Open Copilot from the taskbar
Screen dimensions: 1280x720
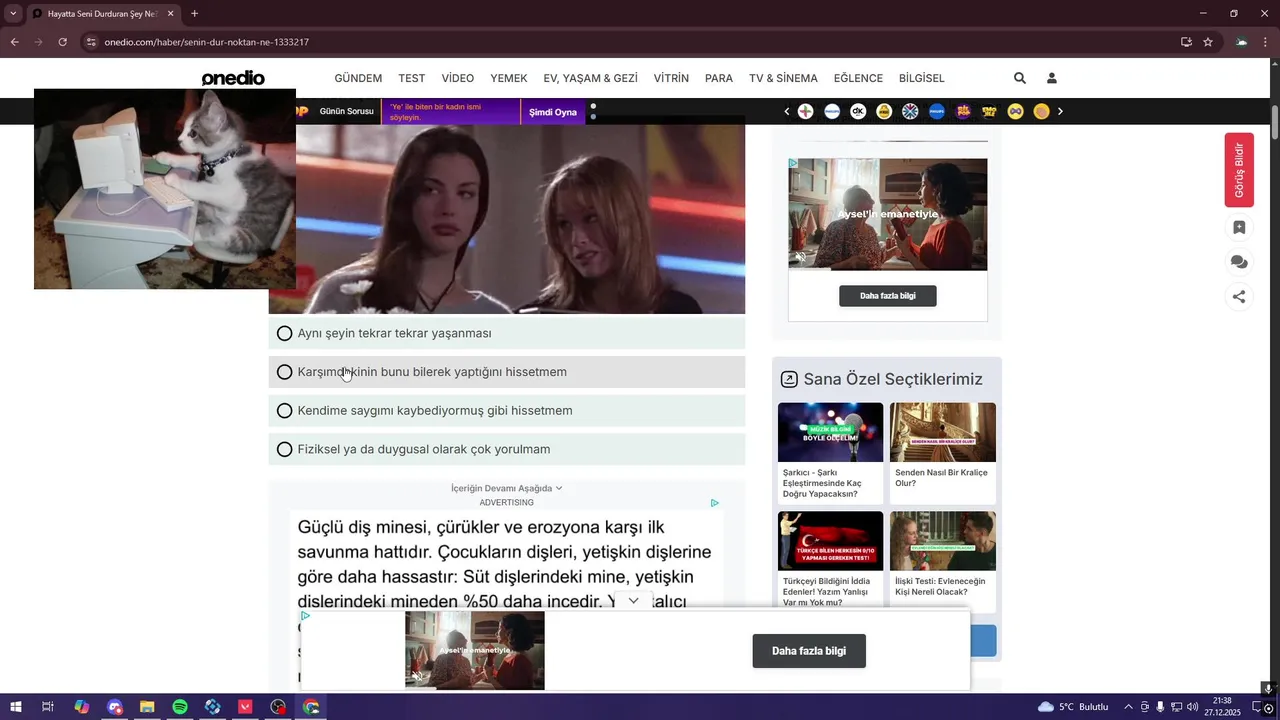[81, 707]
